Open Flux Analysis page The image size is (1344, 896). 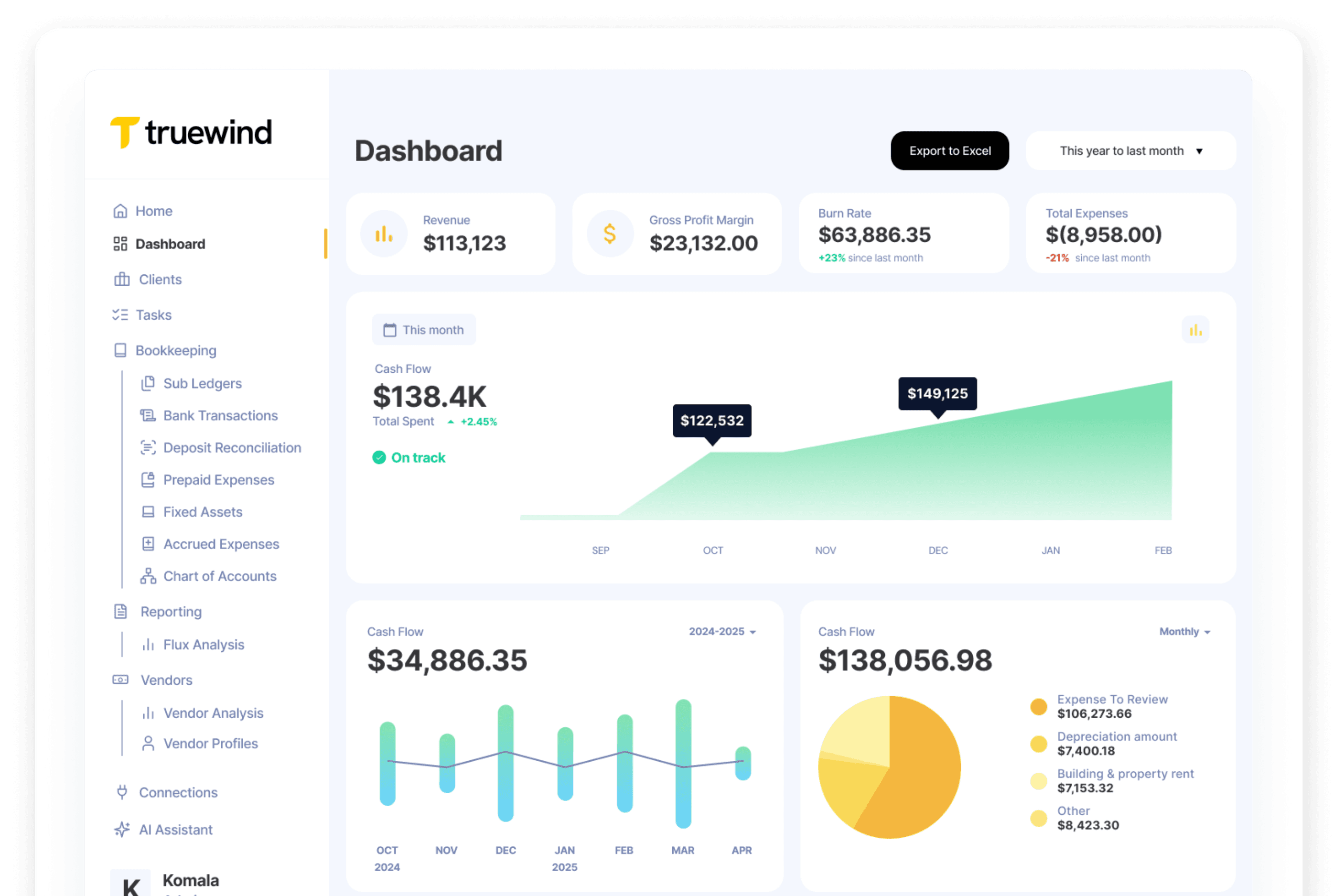coord(204,645)
